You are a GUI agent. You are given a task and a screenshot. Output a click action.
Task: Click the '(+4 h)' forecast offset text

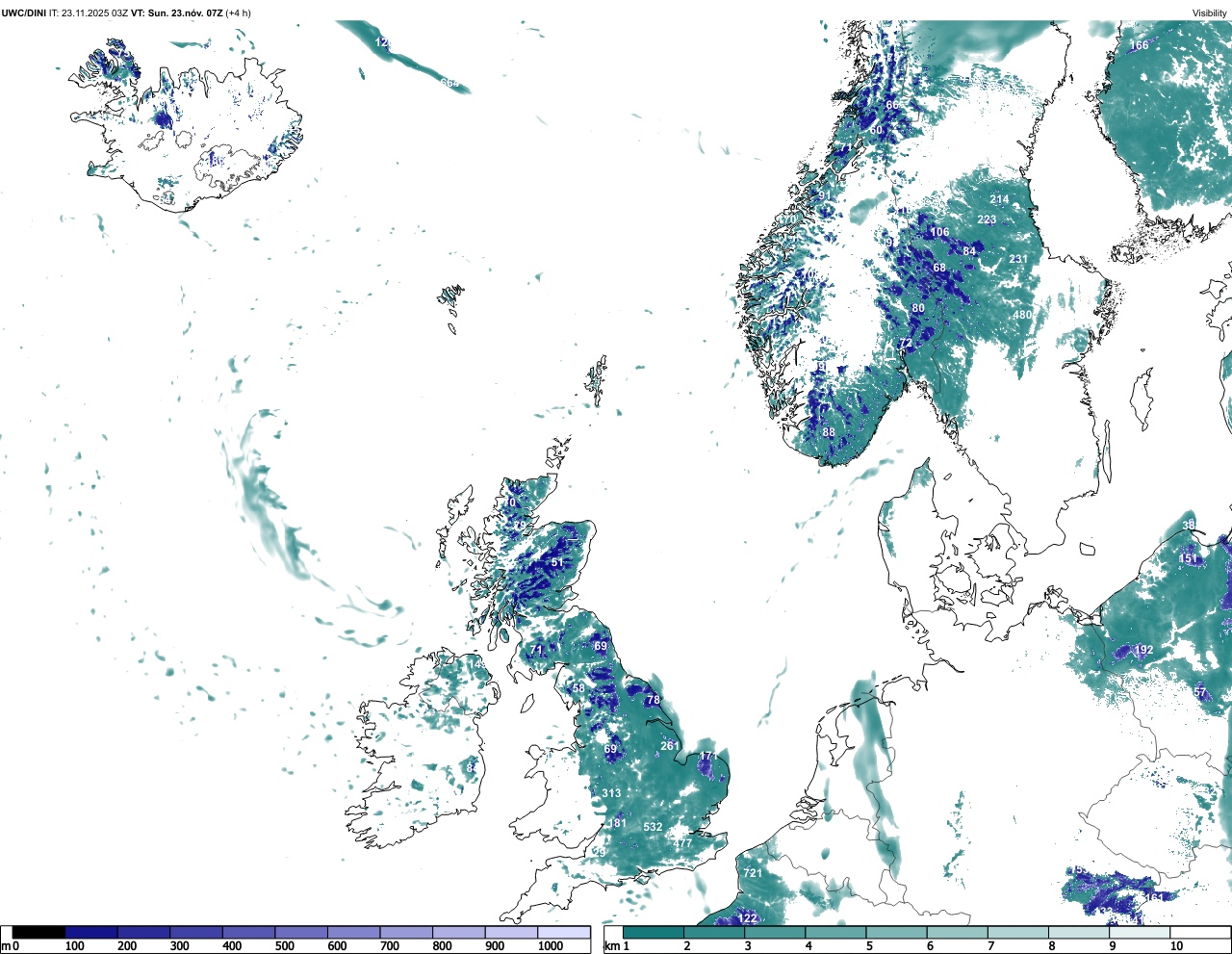pos(239,13)
